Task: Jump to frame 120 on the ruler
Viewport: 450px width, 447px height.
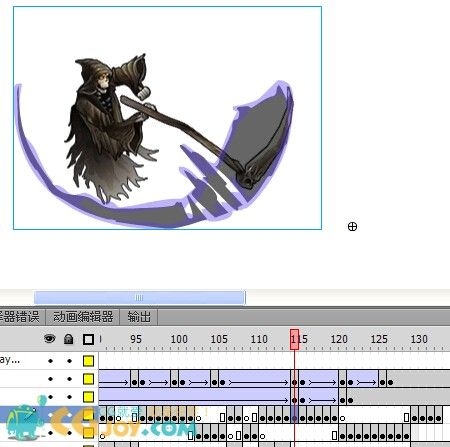Action: pos(339,339)
